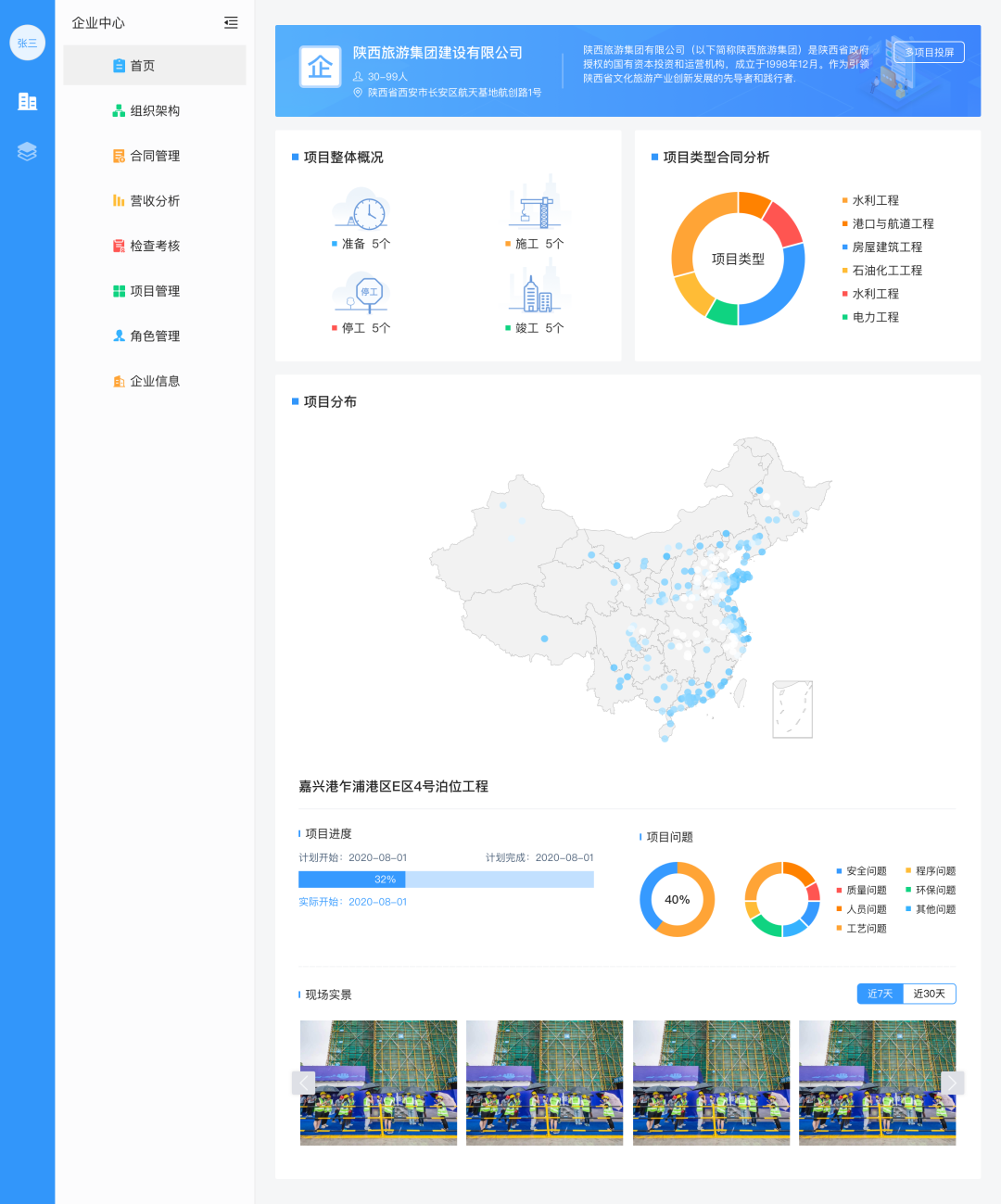The image size is (1001, 1204).
Task: Click the 首页 clipboard icon
Action: pos(119,66)
